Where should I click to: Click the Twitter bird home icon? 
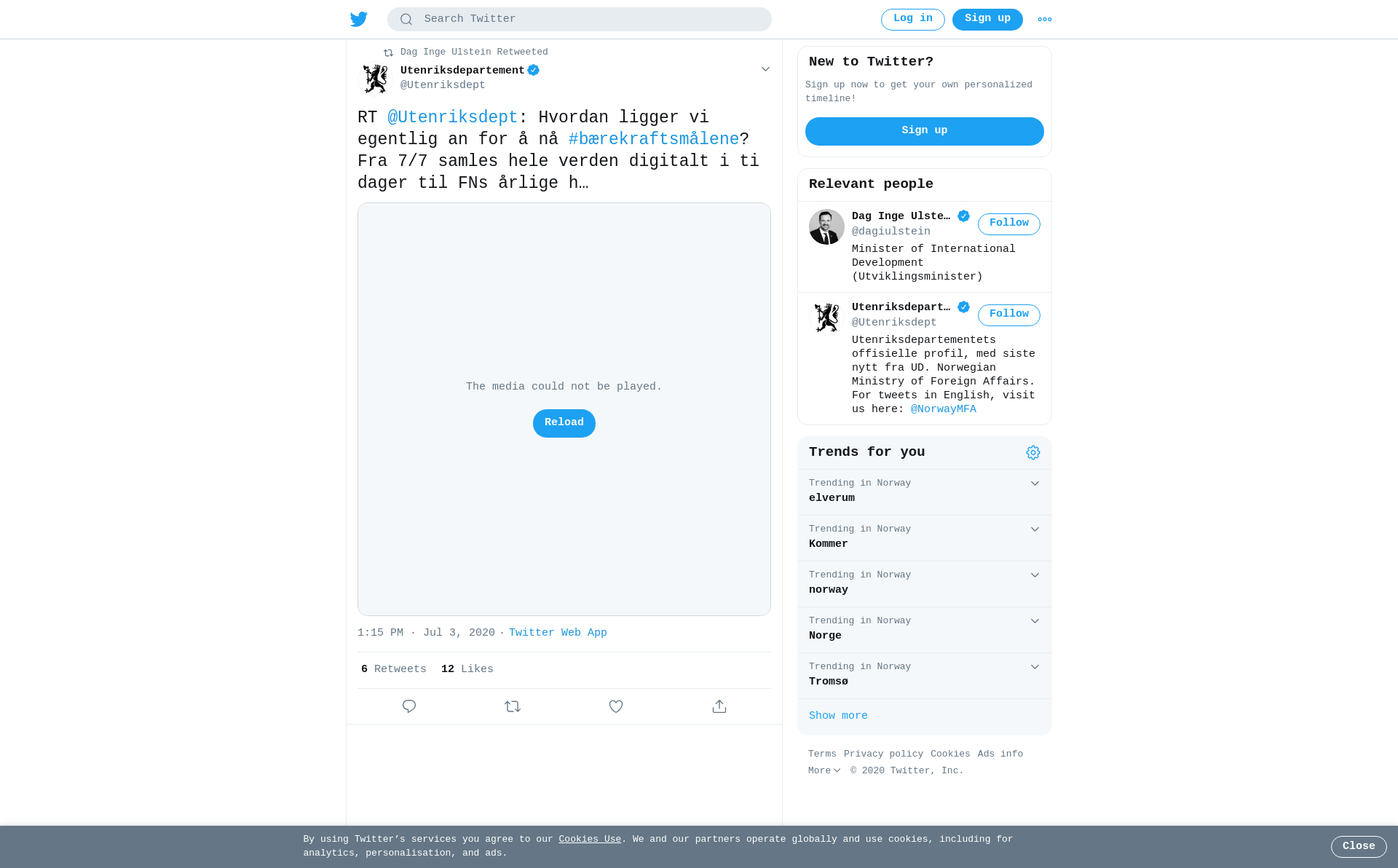358,19
